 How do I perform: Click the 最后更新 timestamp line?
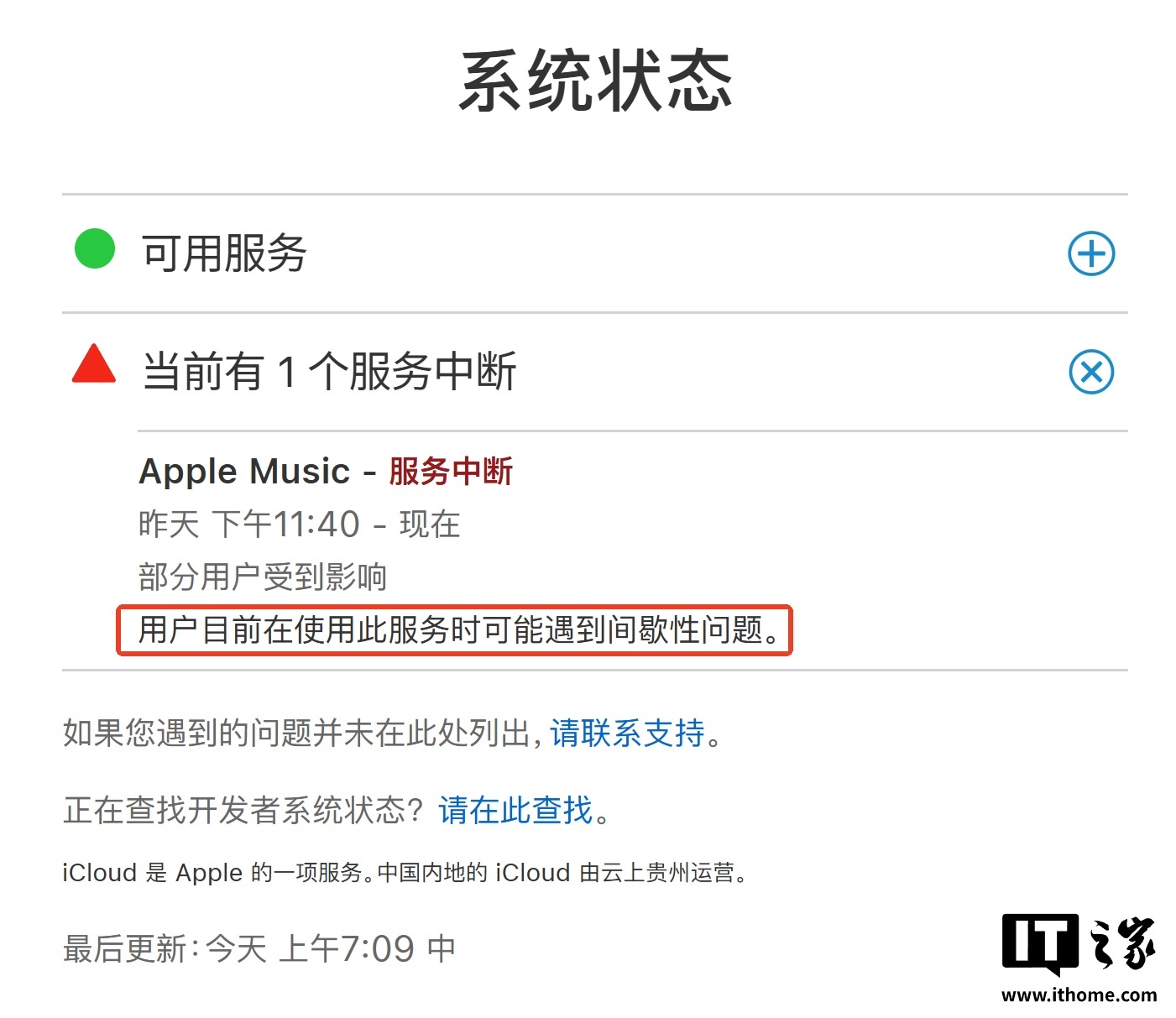coord(259,949)
